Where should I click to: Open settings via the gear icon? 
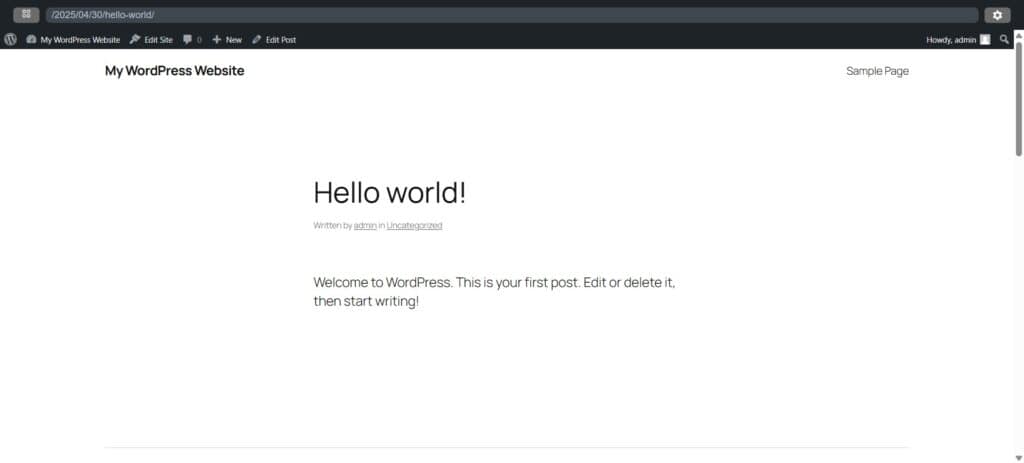tap(996, 15)
